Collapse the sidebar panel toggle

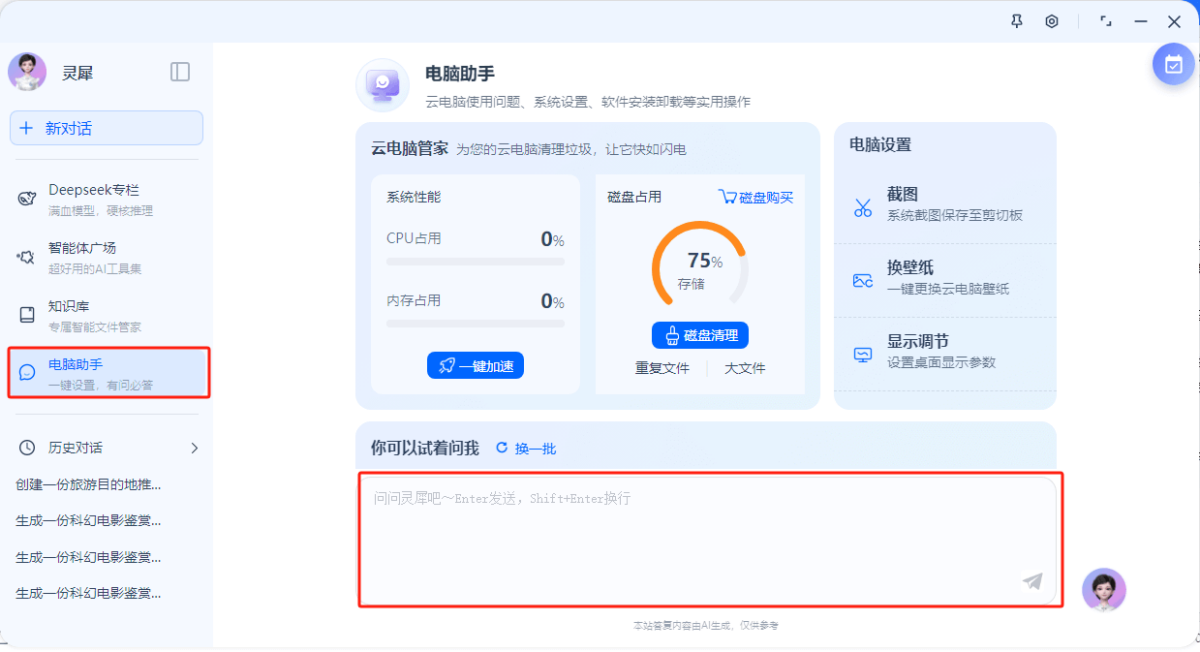180,71
